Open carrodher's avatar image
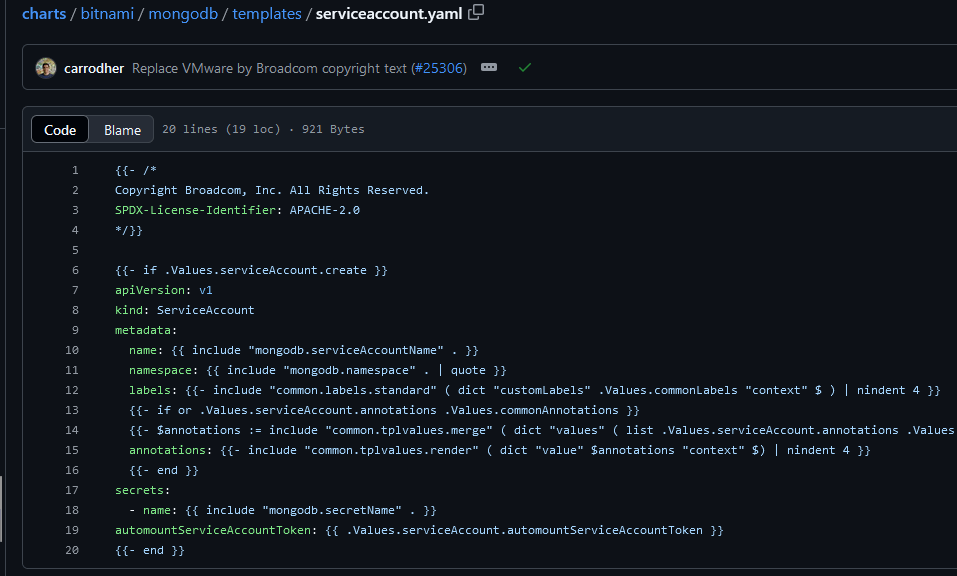957x576 pixels. click(46, 68)
